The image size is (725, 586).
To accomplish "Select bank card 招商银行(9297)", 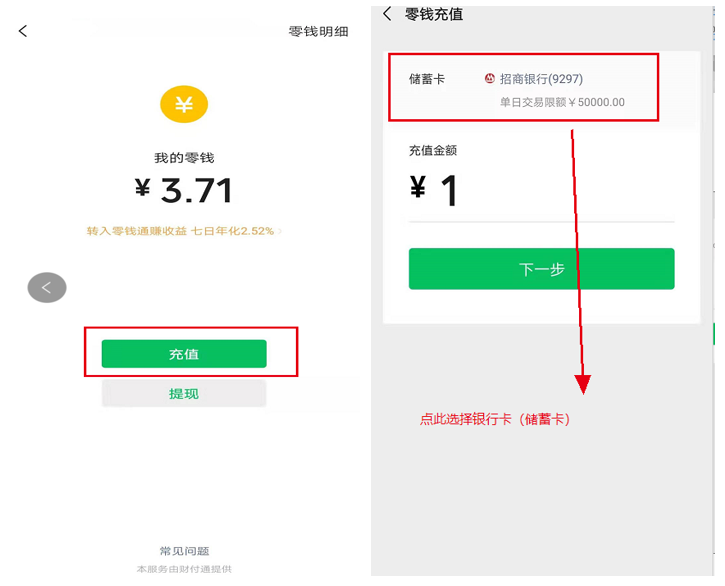I will [541, 79].
